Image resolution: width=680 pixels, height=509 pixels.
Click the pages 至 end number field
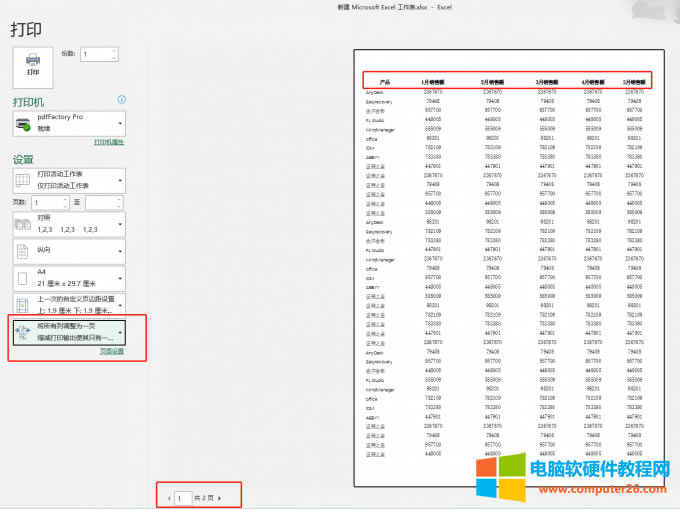point(100,202)
